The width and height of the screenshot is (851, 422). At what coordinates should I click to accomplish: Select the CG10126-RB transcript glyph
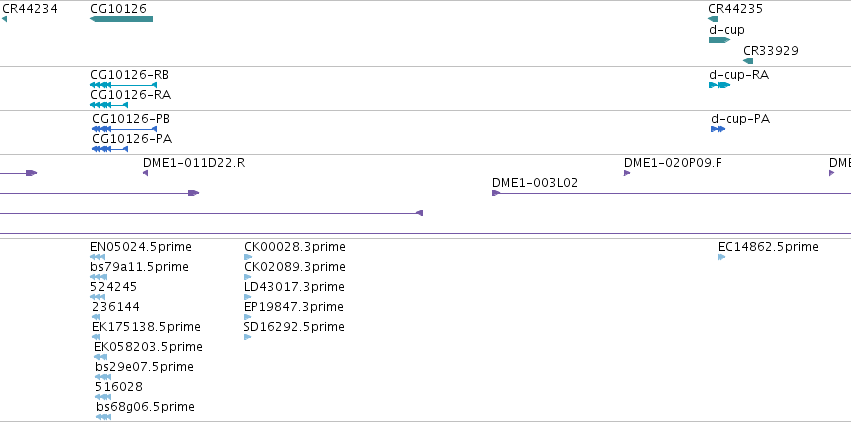pos(124,85)
